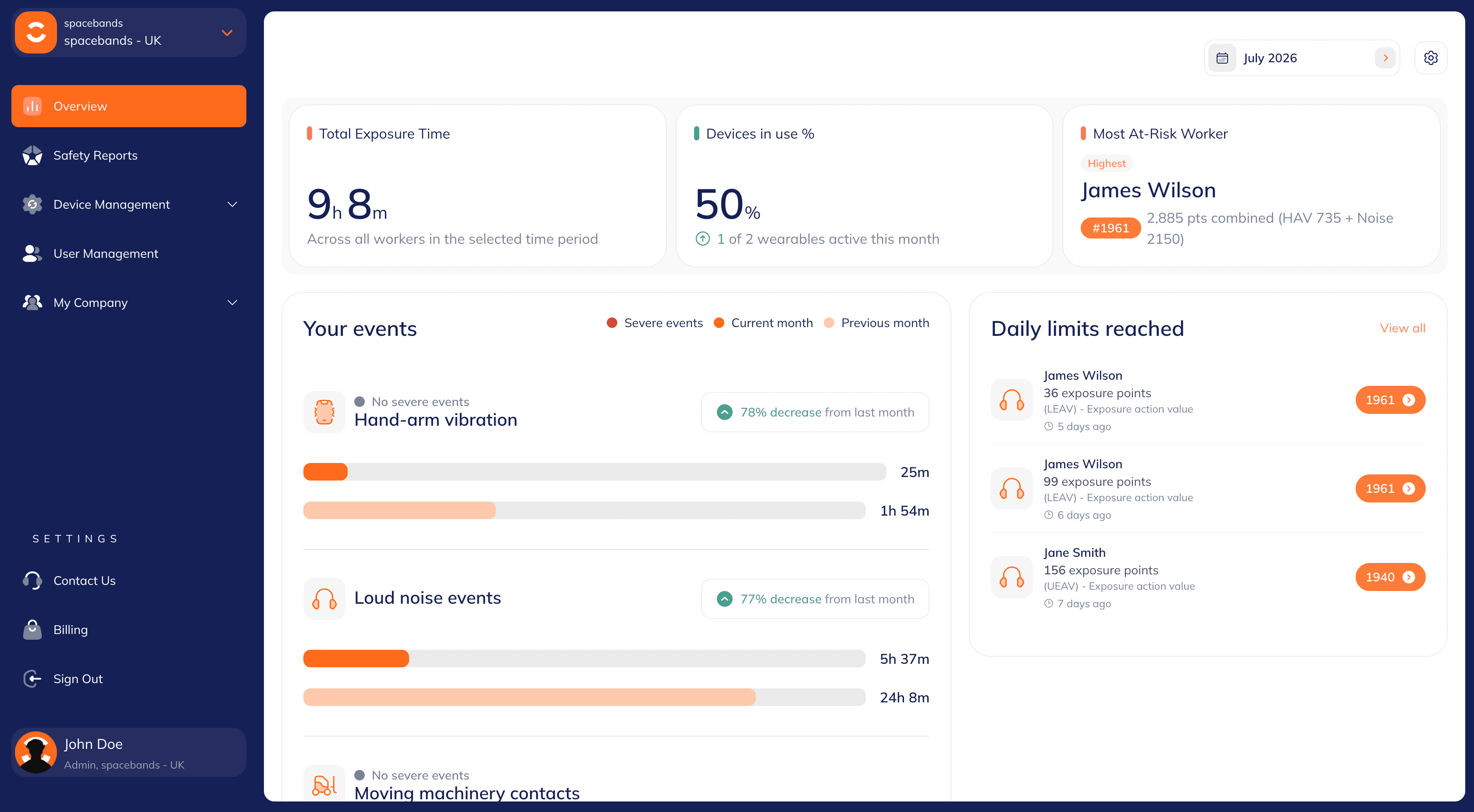Click the next month arrow

tap(1385, 58)
